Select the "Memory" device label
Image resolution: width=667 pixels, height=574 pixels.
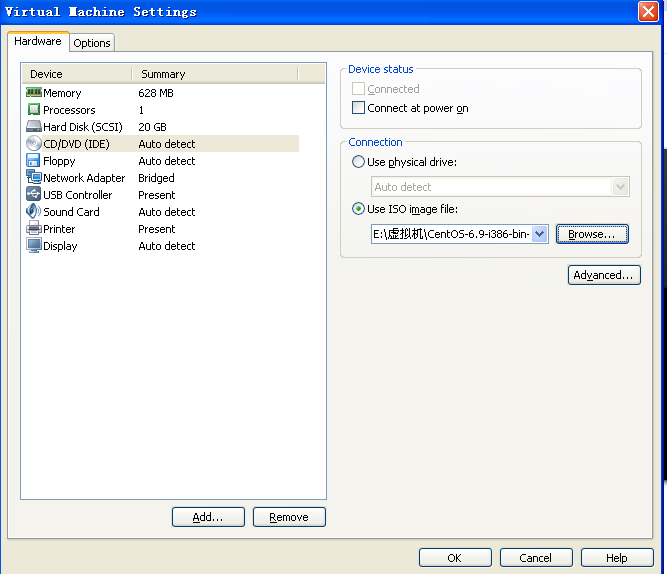62,93
